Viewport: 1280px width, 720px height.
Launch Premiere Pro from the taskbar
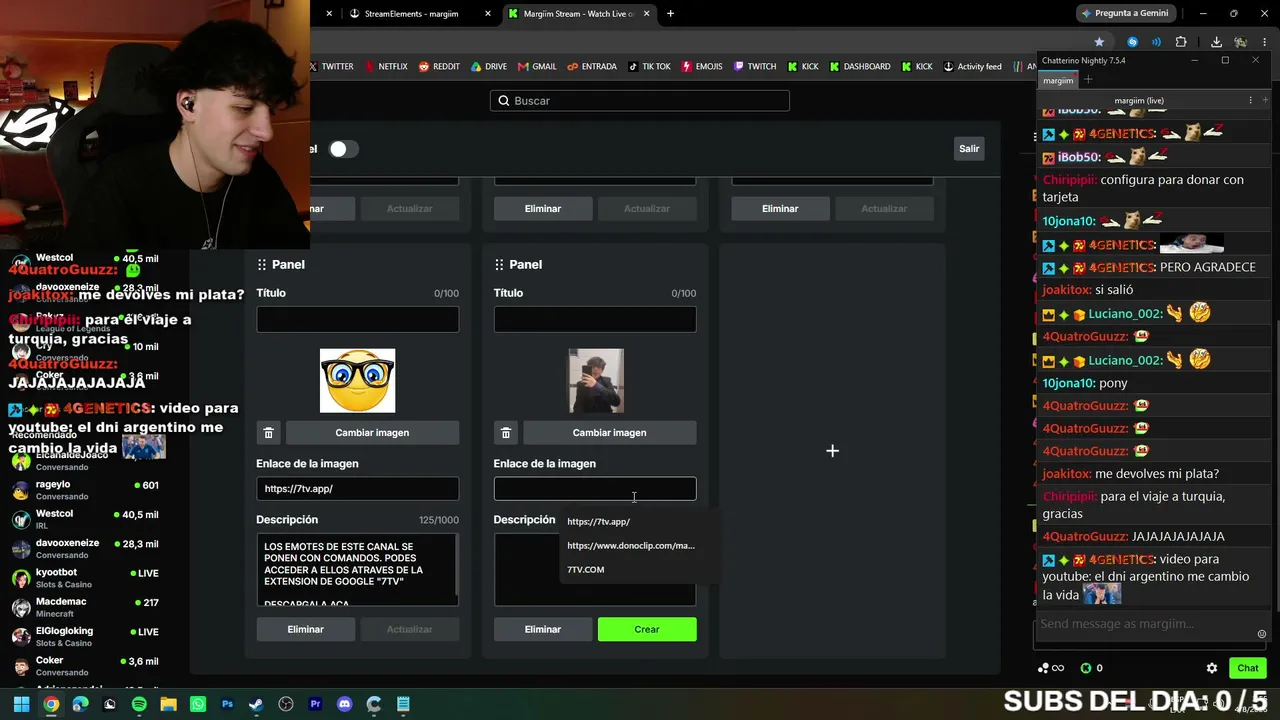(315, 704)
